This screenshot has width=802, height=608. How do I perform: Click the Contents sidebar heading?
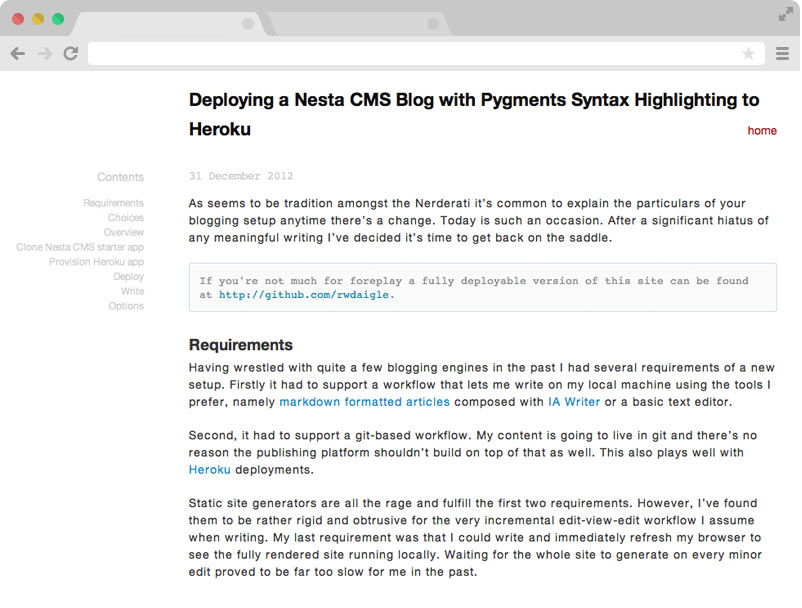click(x=121, y=177)
